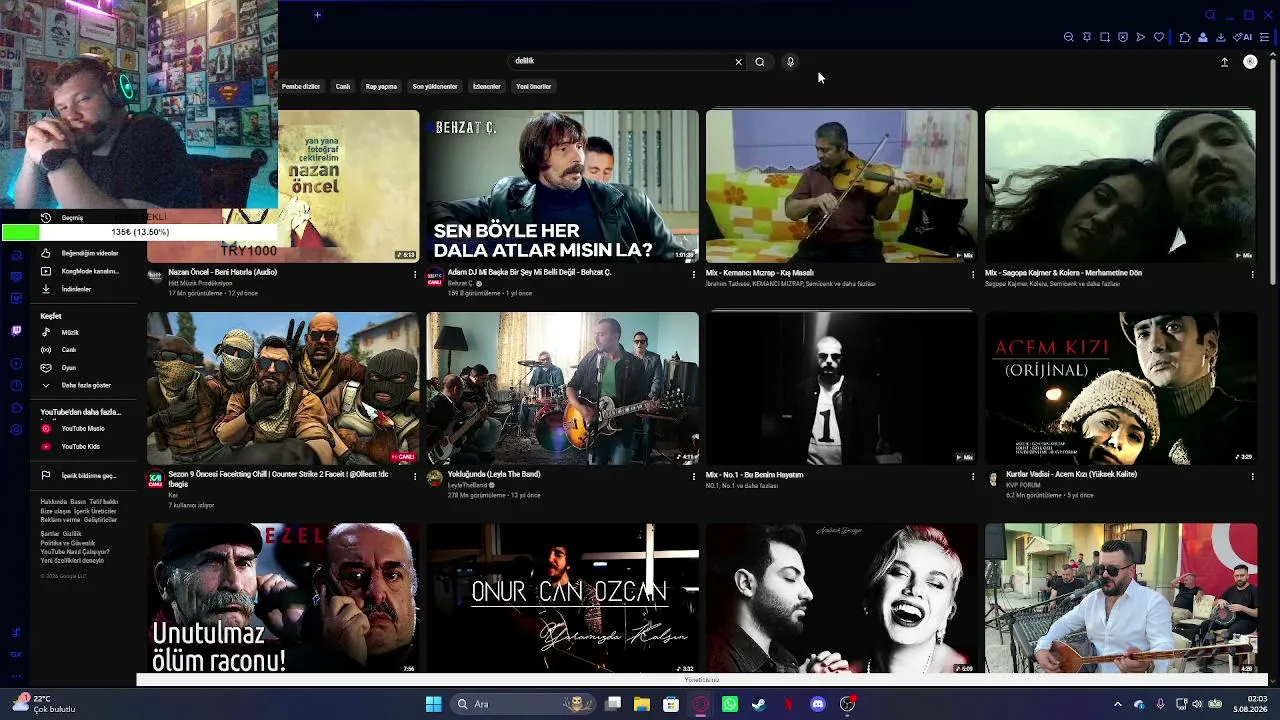Open Discord from the taskbar
This screenshot has height=720, width=1280.
(818, 704)
